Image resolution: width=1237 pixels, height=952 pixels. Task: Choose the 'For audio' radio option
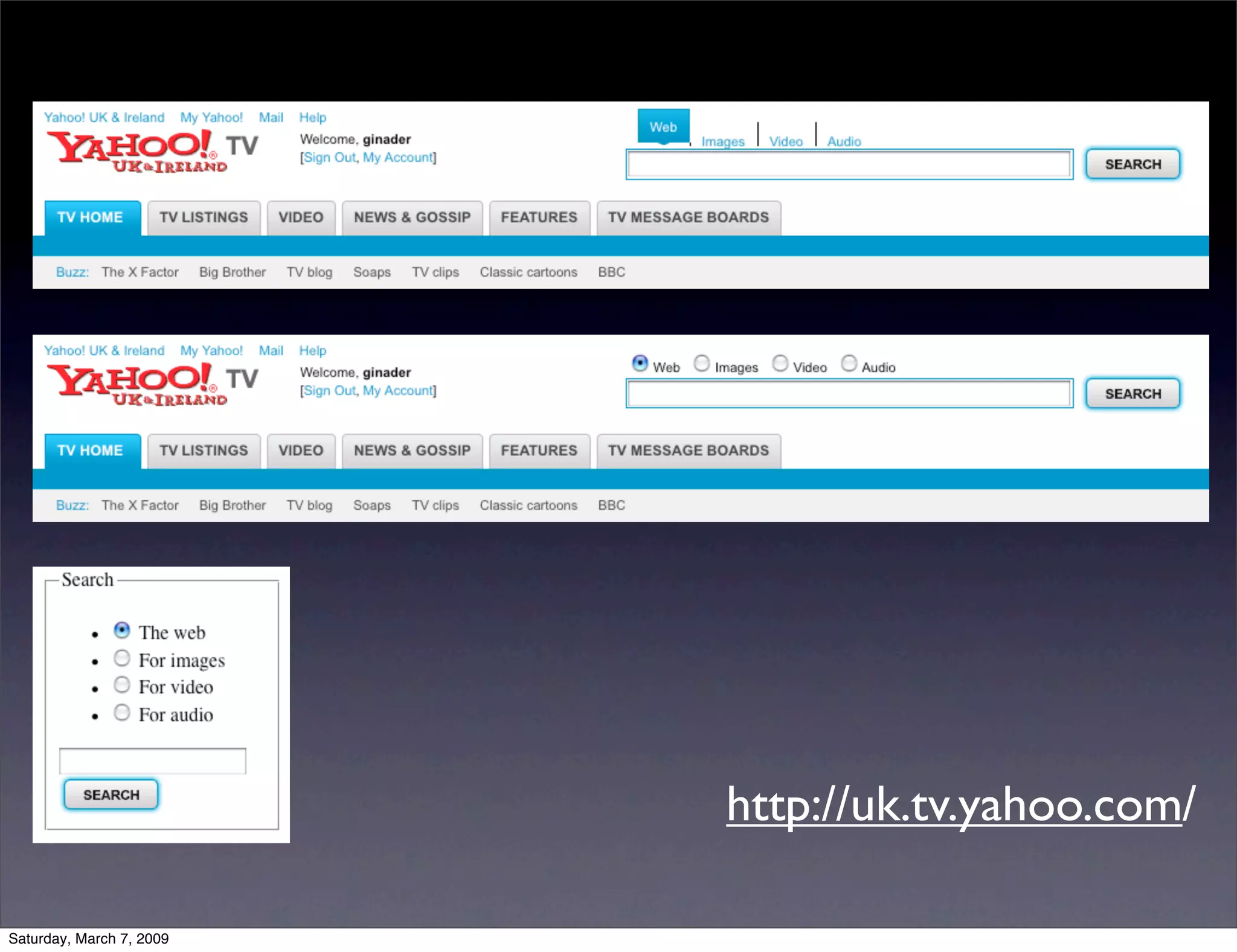122,713
